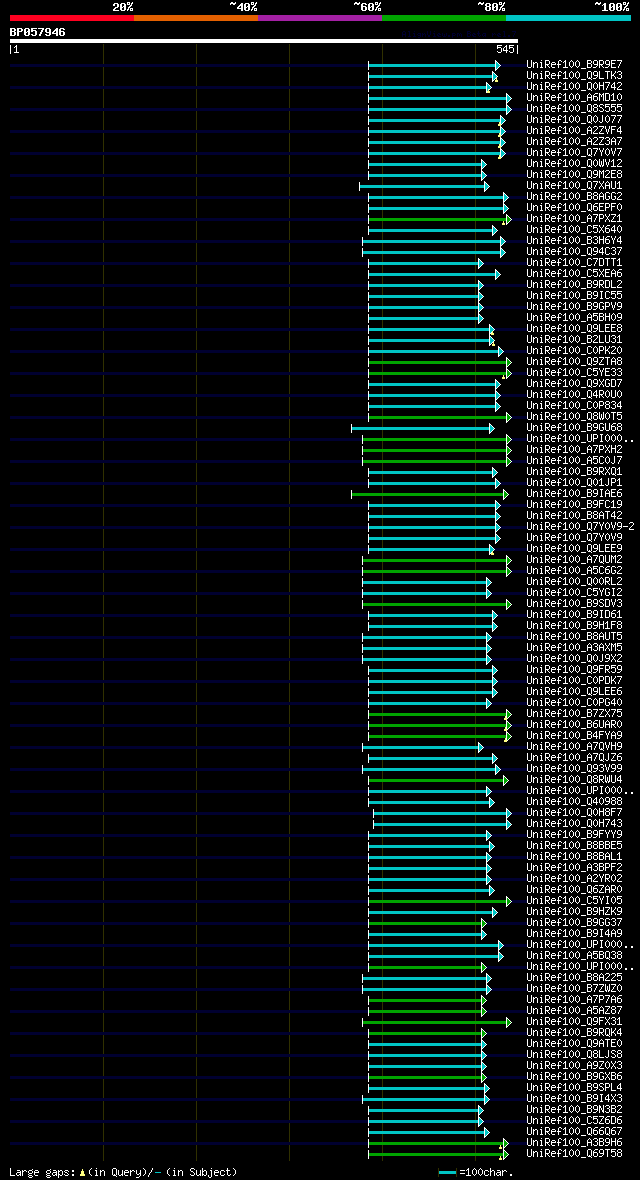Select the label UniRef100_A5BQ38

click(x=574, y=955)
